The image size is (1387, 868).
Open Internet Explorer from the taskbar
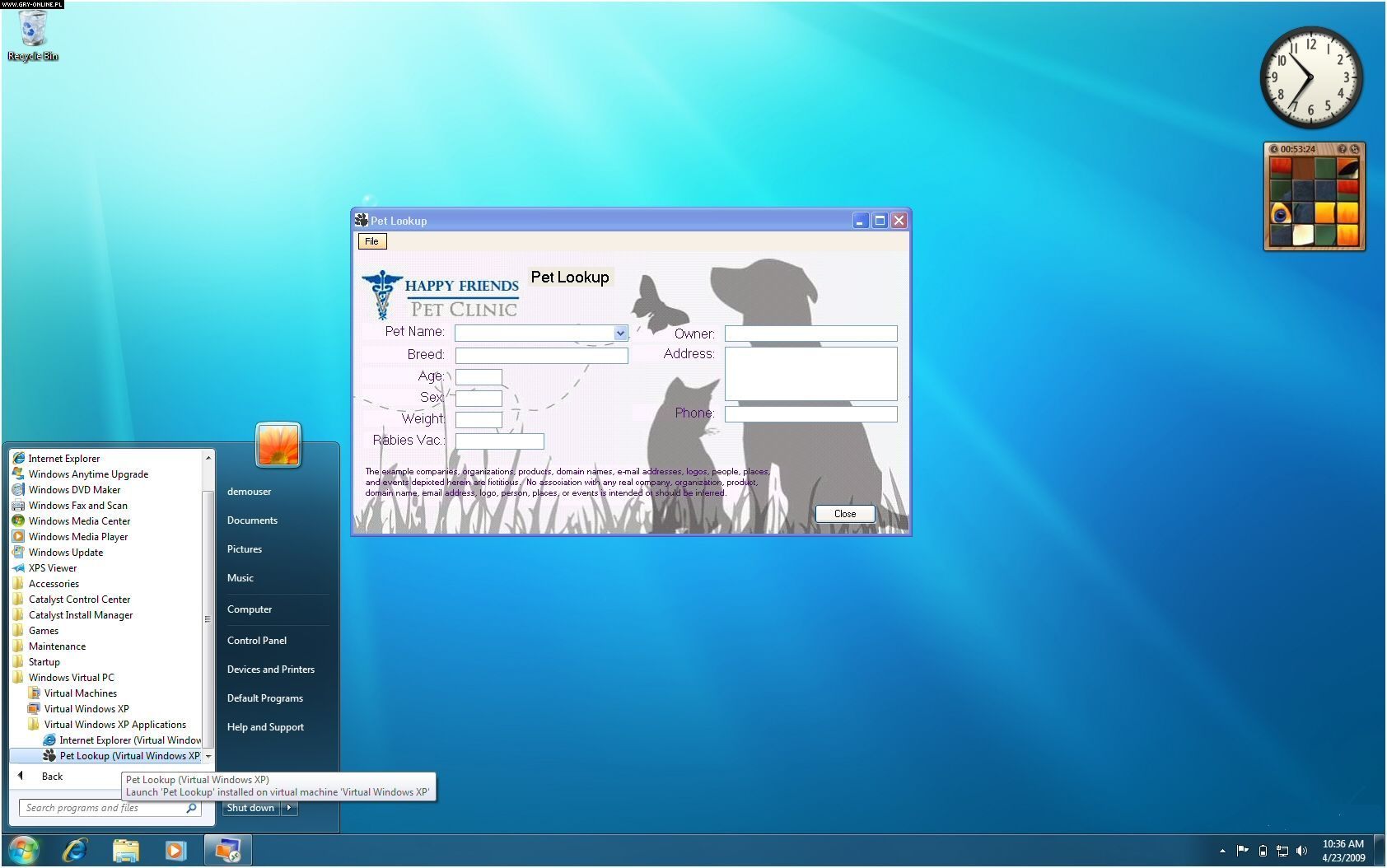[x=75, y=850]
